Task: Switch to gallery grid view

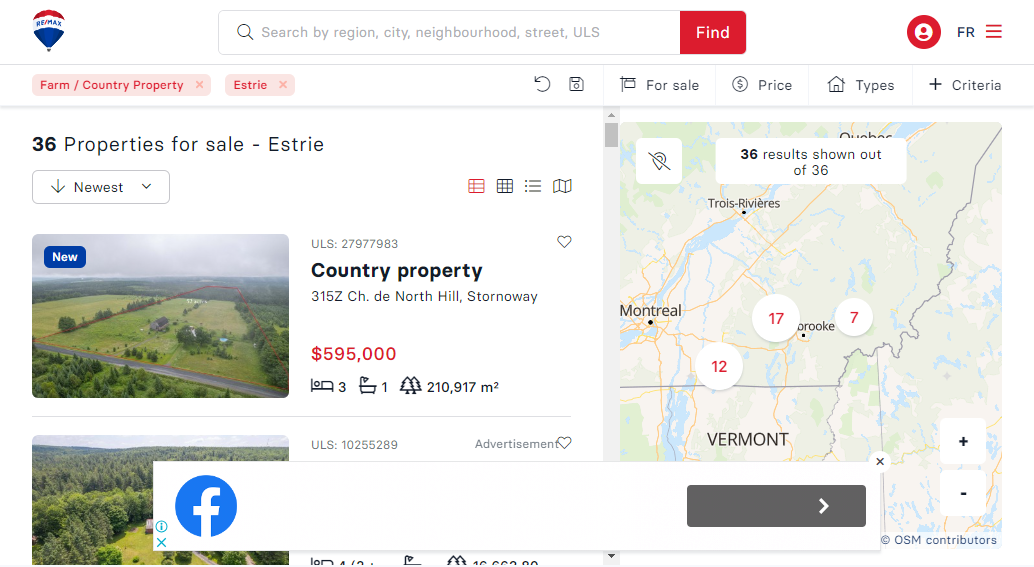Action: coord(505,186)
